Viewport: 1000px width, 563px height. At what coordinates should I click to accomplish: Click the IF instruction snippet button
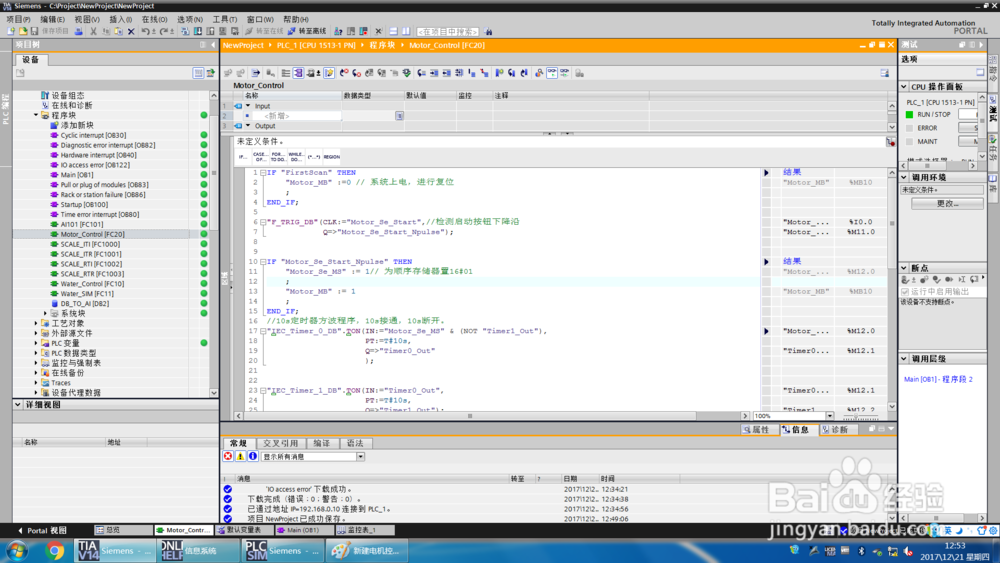click(243, 157)
